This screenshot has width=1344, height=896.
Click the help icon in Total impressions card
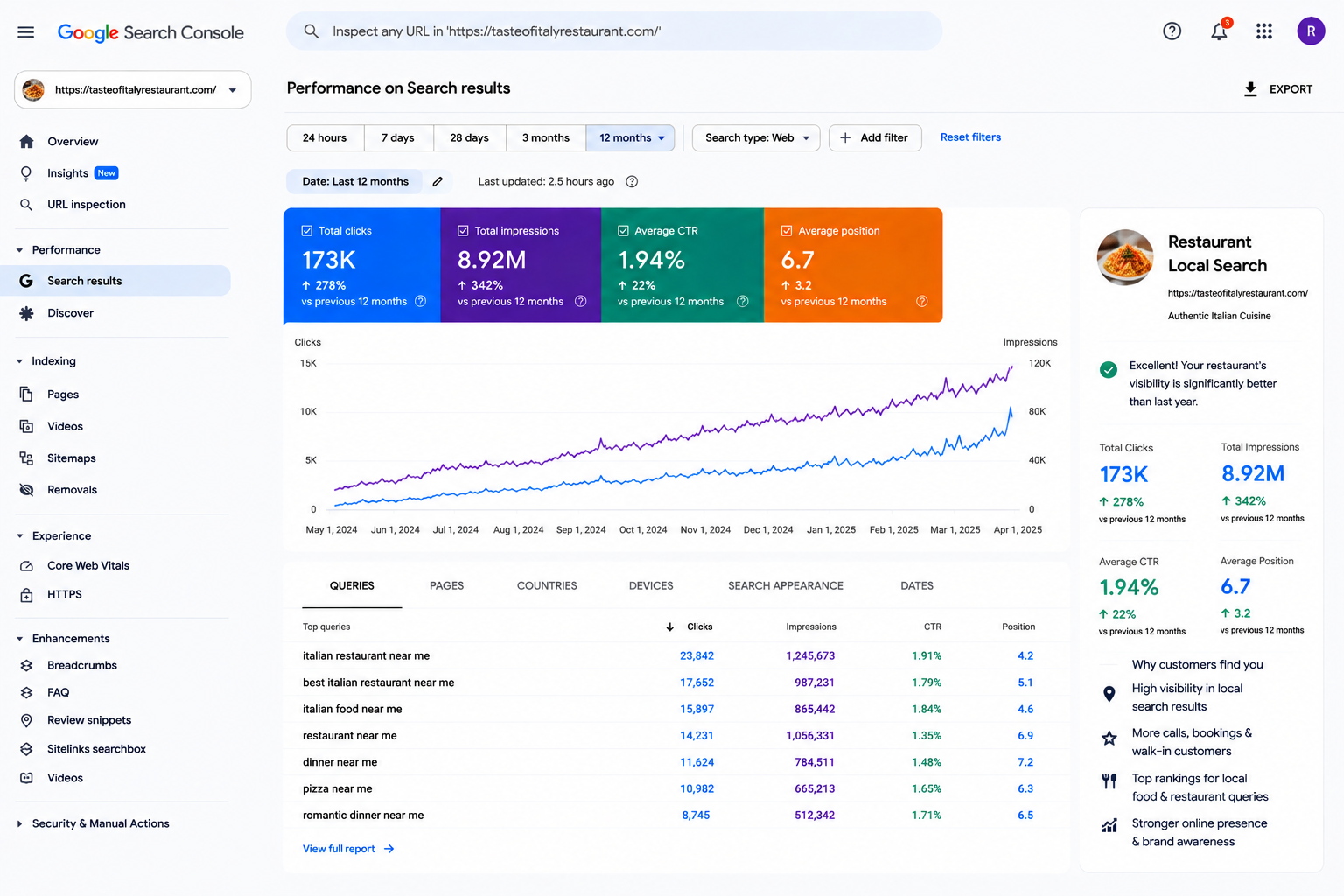(580, 301)
